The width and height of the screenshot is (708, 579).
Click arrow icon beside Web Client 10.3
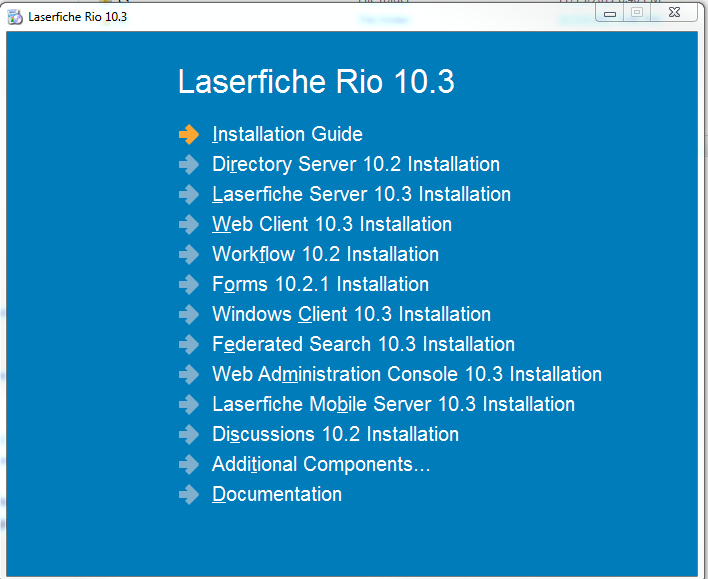[189, 224]
